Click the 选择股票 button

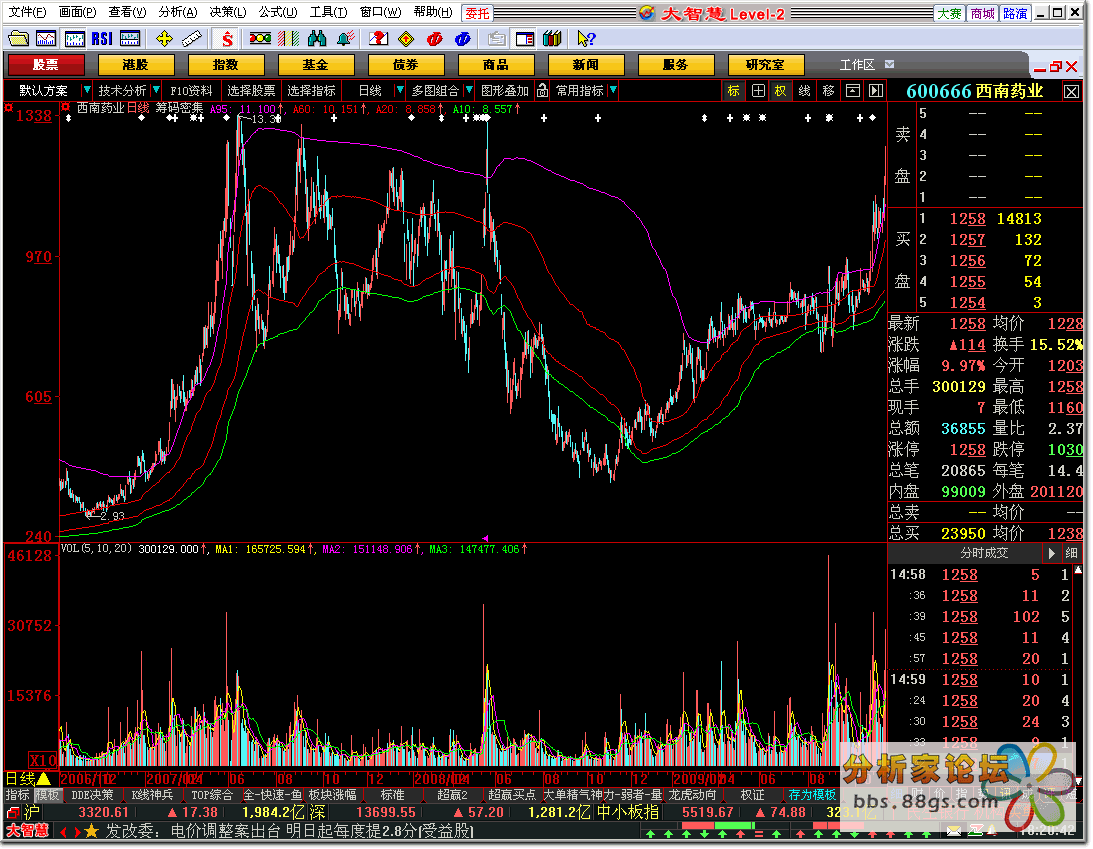(251, 91)
